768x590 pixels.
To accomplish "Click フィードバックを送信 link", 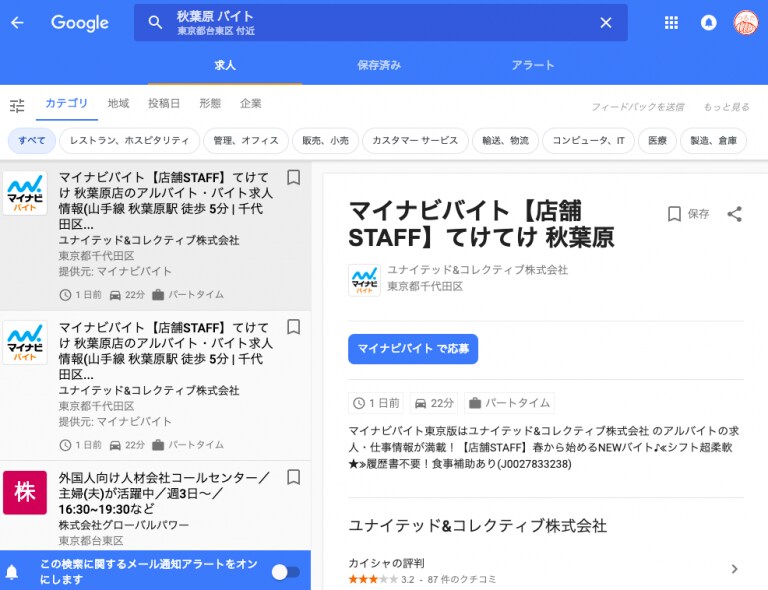I will point(637,107).
